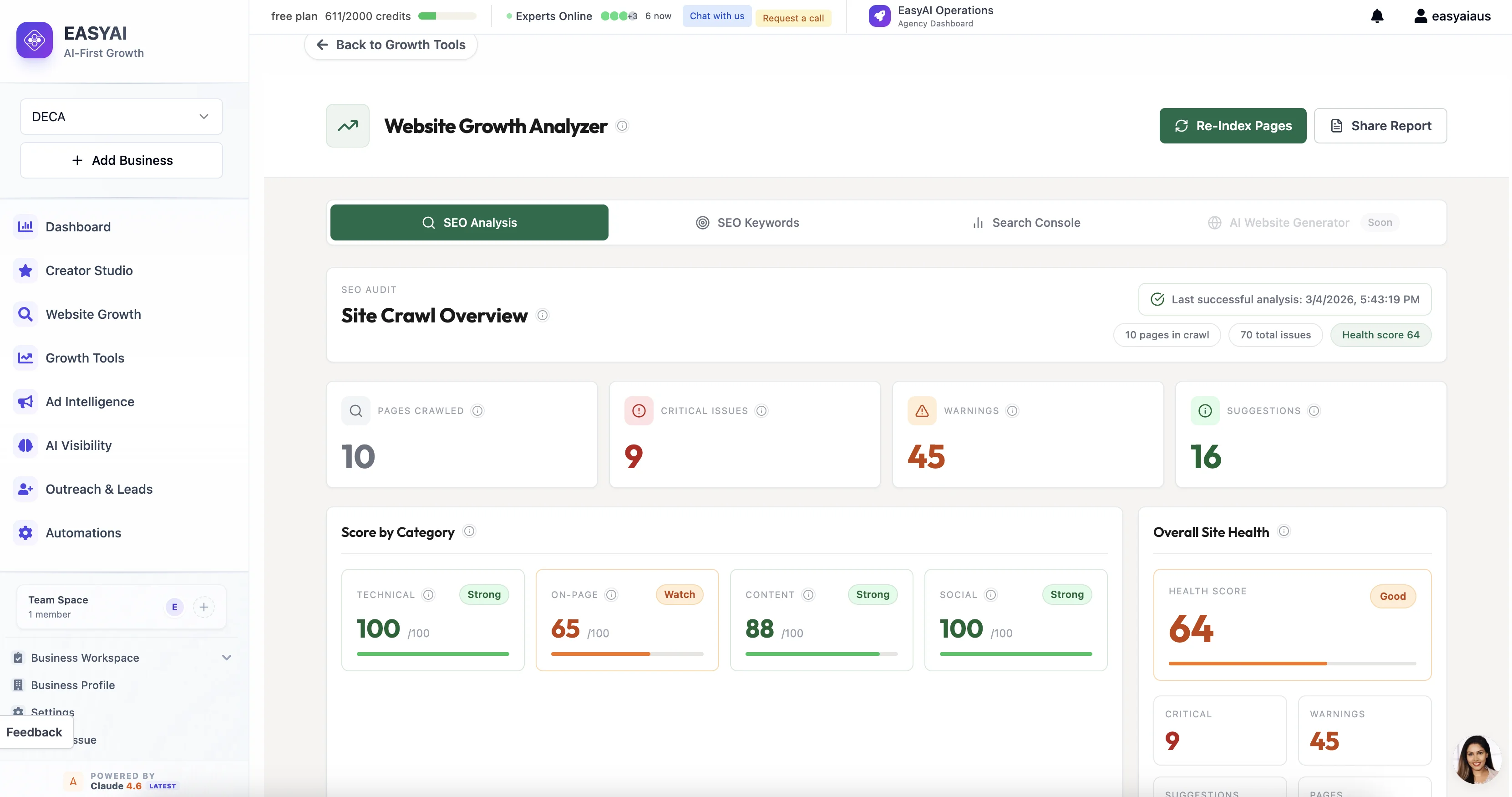Add a member to Team Space
The height and width of the screenshot is (797, 1512).
pyautogui.click(x=203, y=607)
